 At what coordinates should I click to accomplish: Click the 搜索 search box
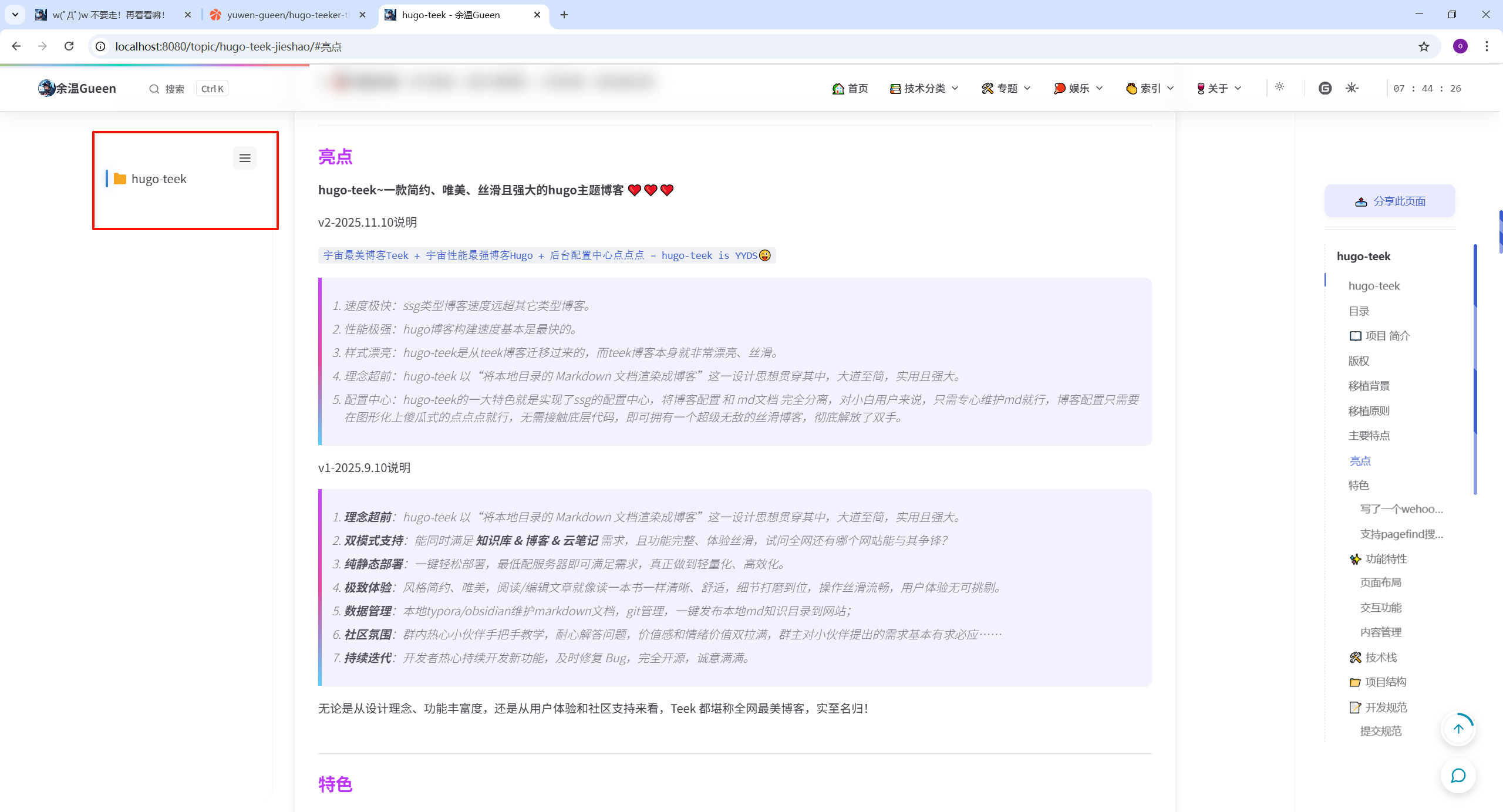(x=174, y=89)
